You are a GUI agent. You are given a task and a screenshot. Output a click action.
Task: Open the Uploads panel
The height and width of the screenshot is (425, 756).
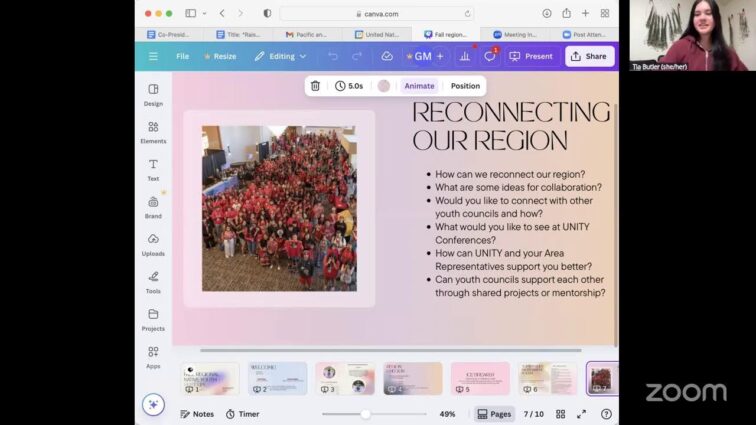click(153, 245)
